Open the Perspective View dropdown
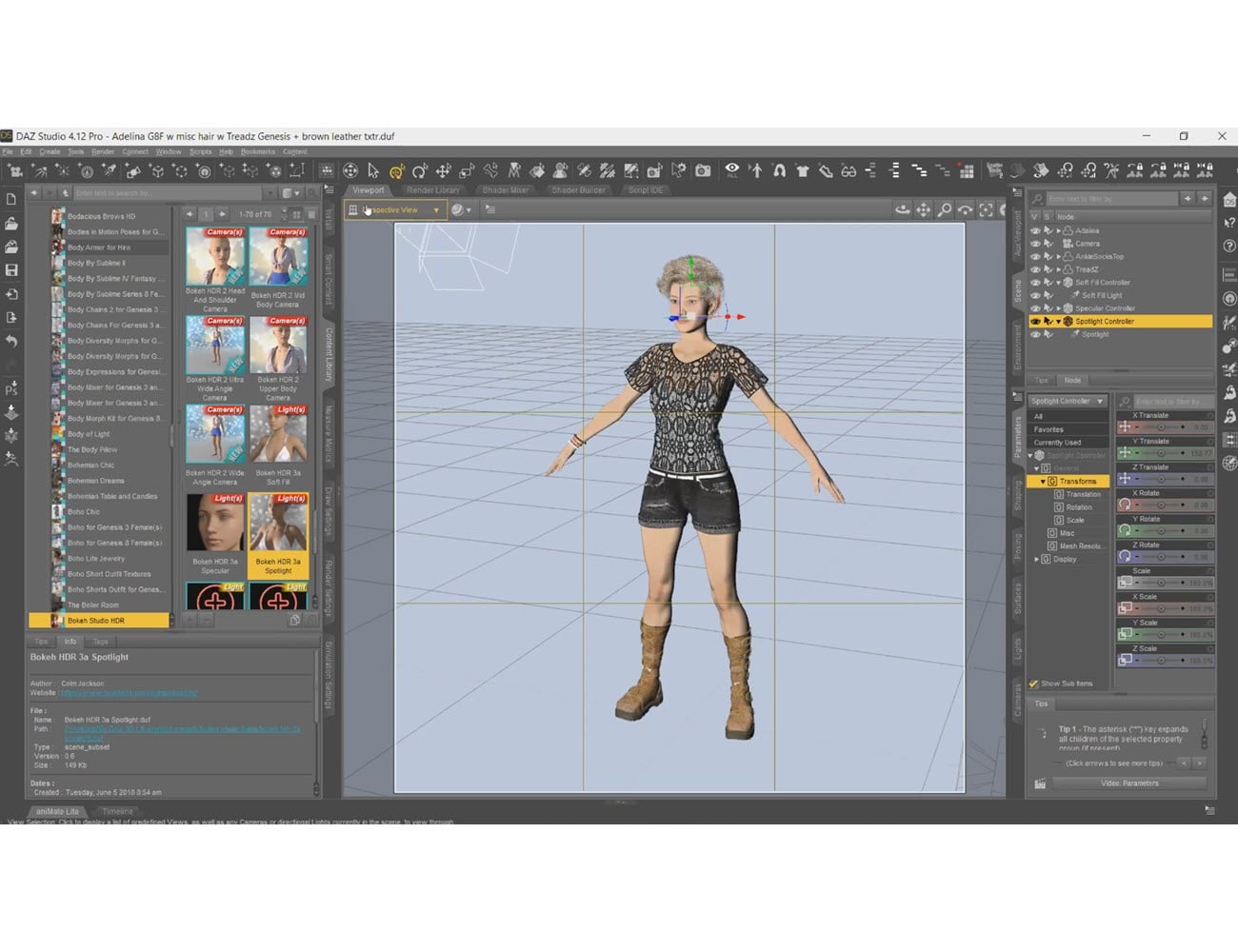Screen dimensions: 1238x952 (x=435, y=209)
